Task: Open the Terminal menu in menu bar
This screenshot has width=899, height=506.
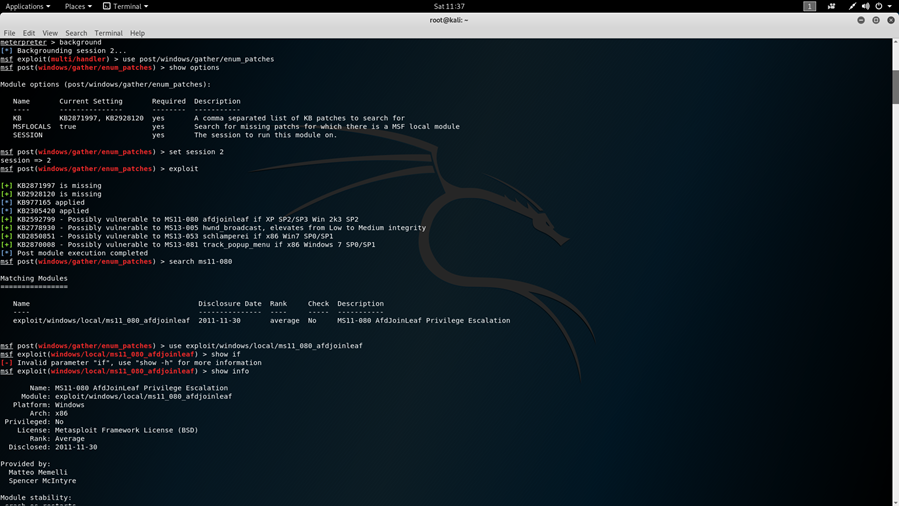Action: pos(108,33)
